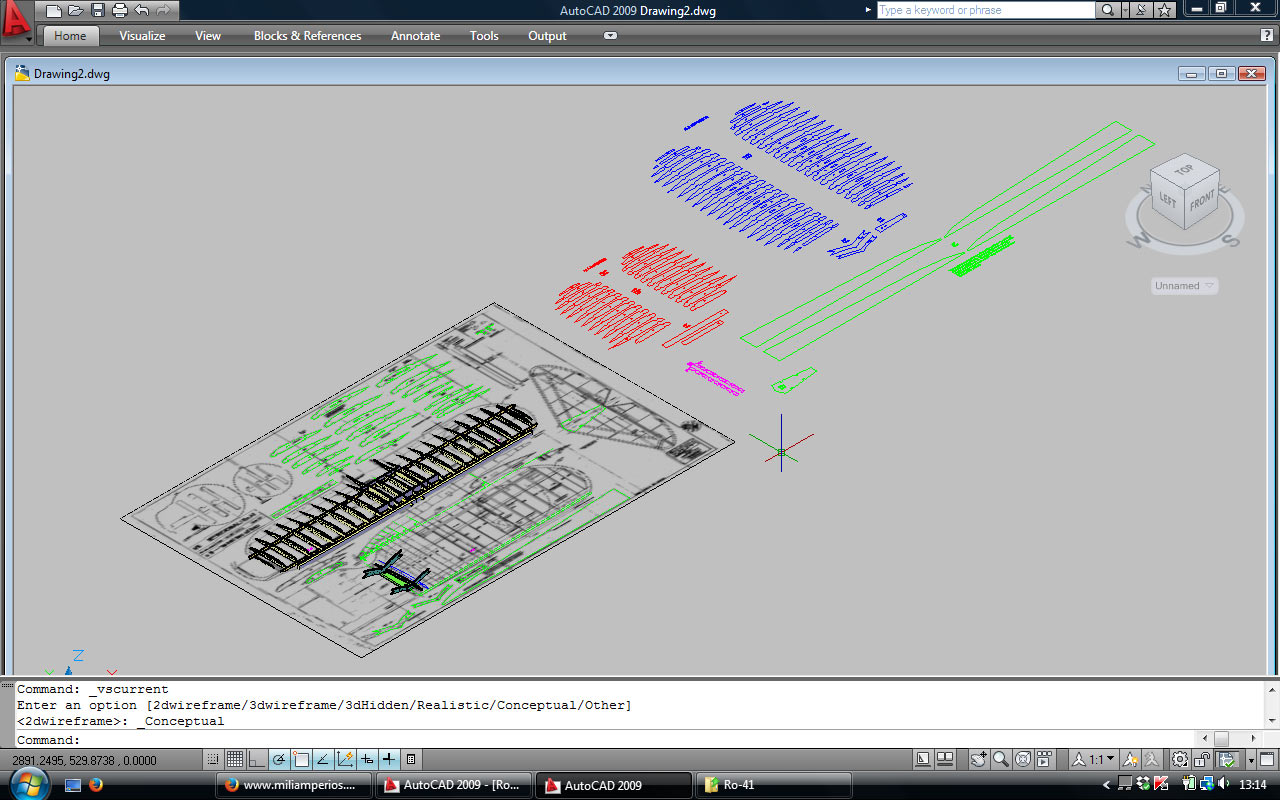
Task: Toggle Ortho Mode in status bar
Action: (x=257, y=760)
